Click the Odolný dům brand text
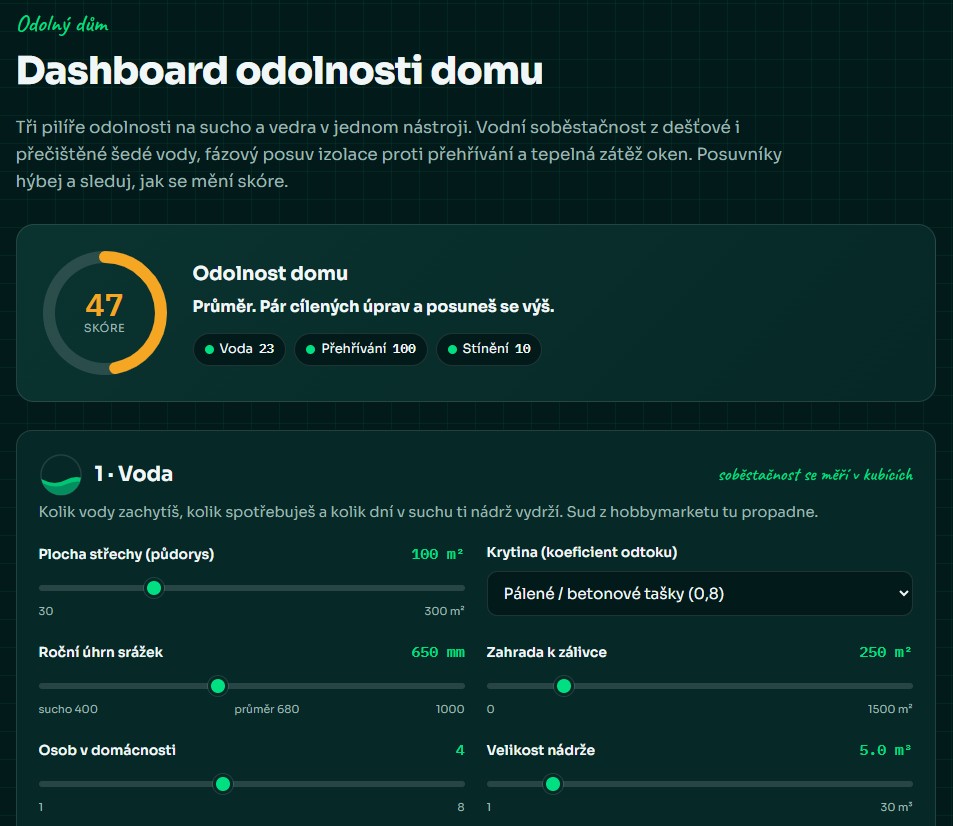 63,25
